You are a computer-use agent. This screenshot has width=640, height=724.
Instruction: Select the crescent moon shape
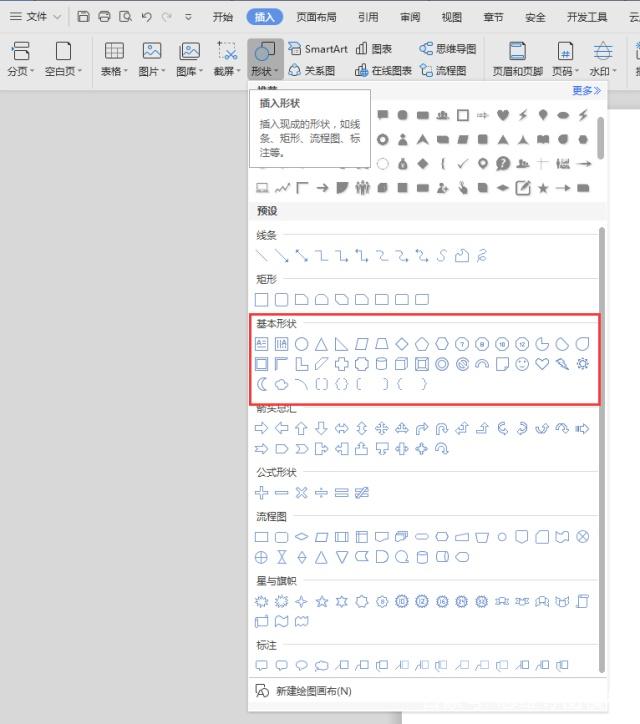pyautogui.click(x=261, y=384)
